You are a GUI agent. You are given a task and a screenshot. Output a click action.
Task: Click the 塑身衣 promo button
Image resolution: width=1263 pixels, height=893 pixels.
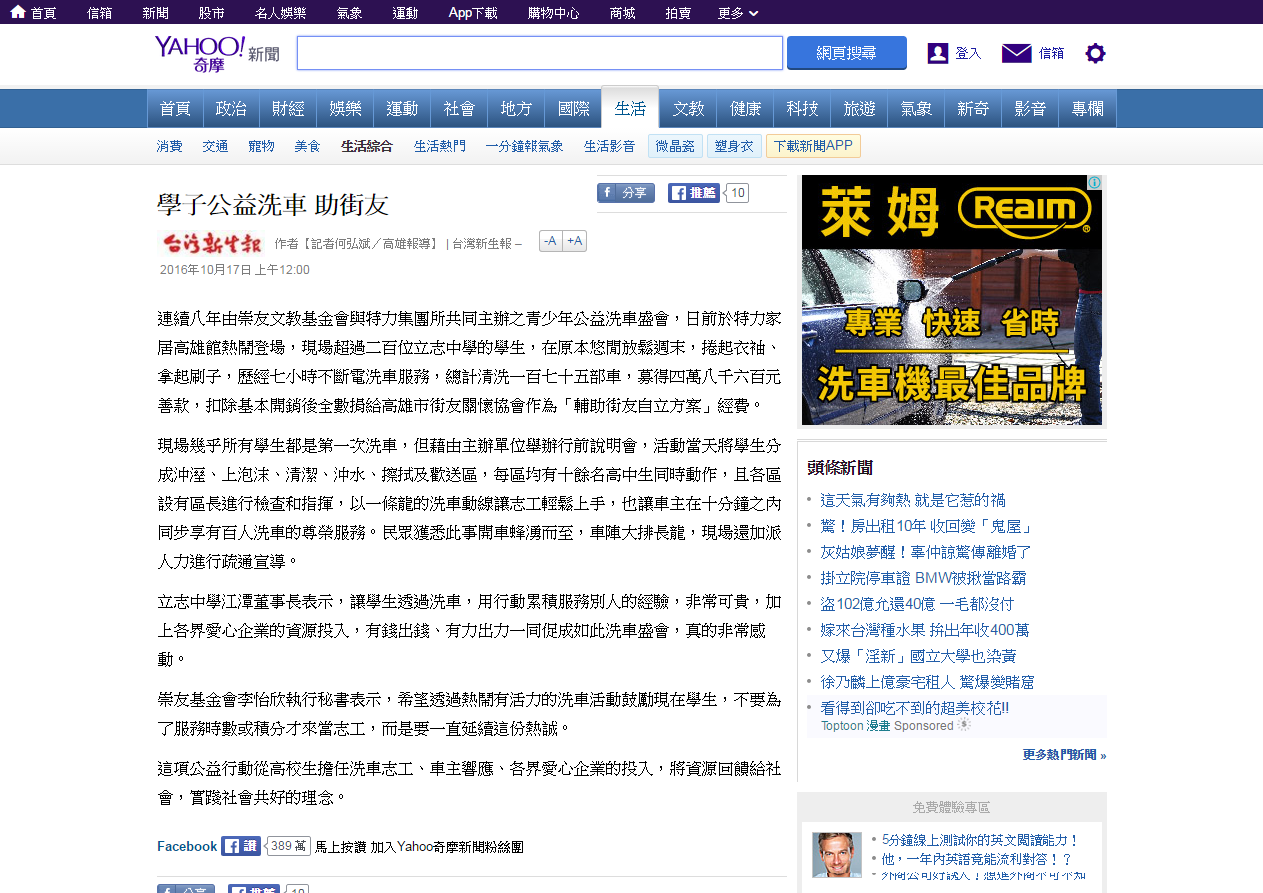pos(734,146)
